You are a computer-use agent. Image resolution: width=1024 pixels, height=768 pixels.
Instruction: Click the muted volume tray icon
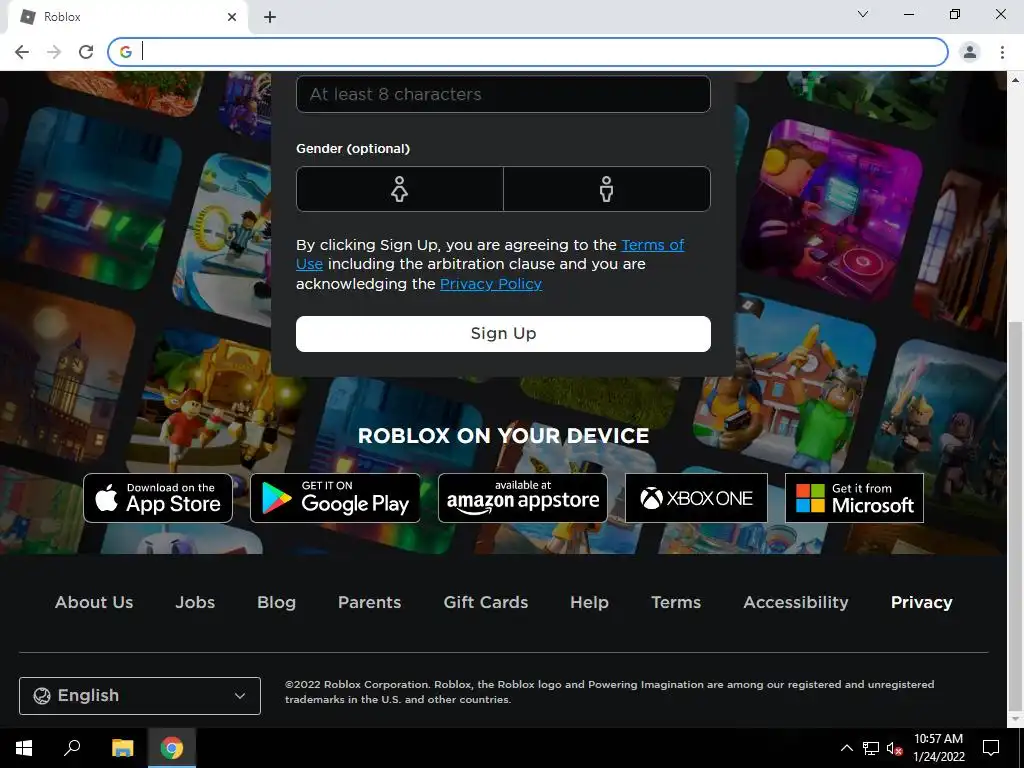coord(895,748)
